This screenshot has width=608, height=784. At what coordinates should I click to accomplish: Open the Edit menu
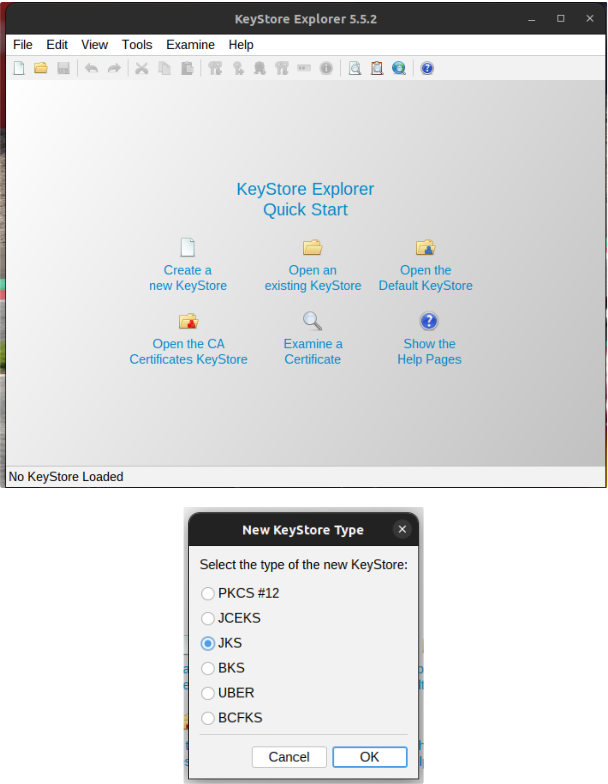click(x=57, y=44)
